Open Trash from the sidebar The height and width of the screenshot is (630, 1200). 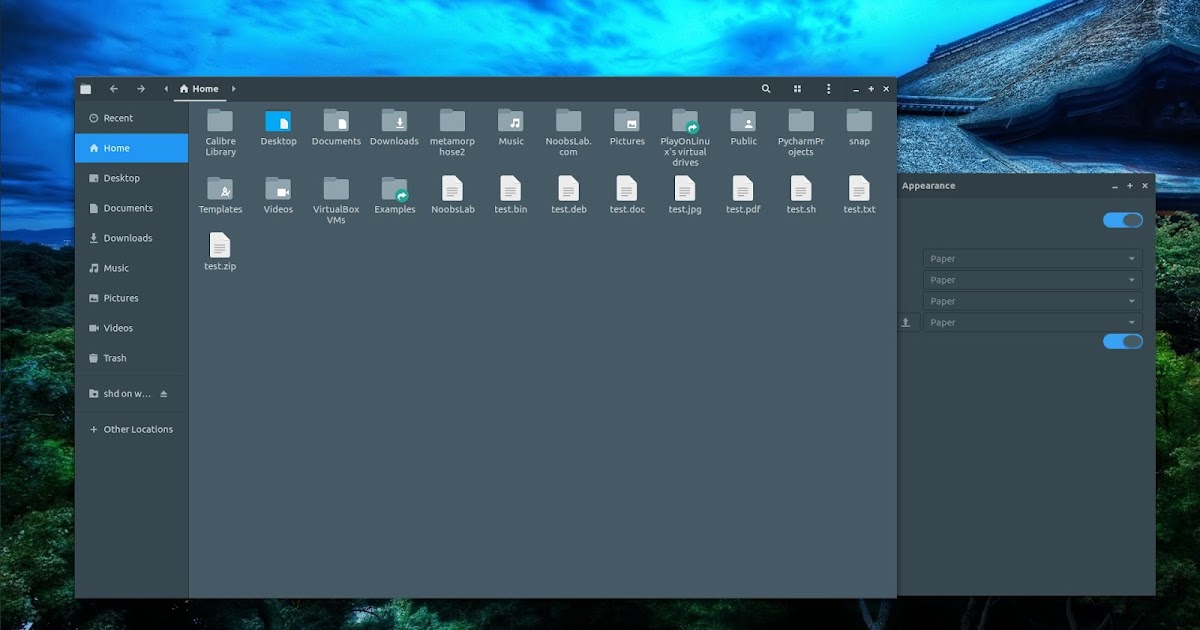[113, 358]
